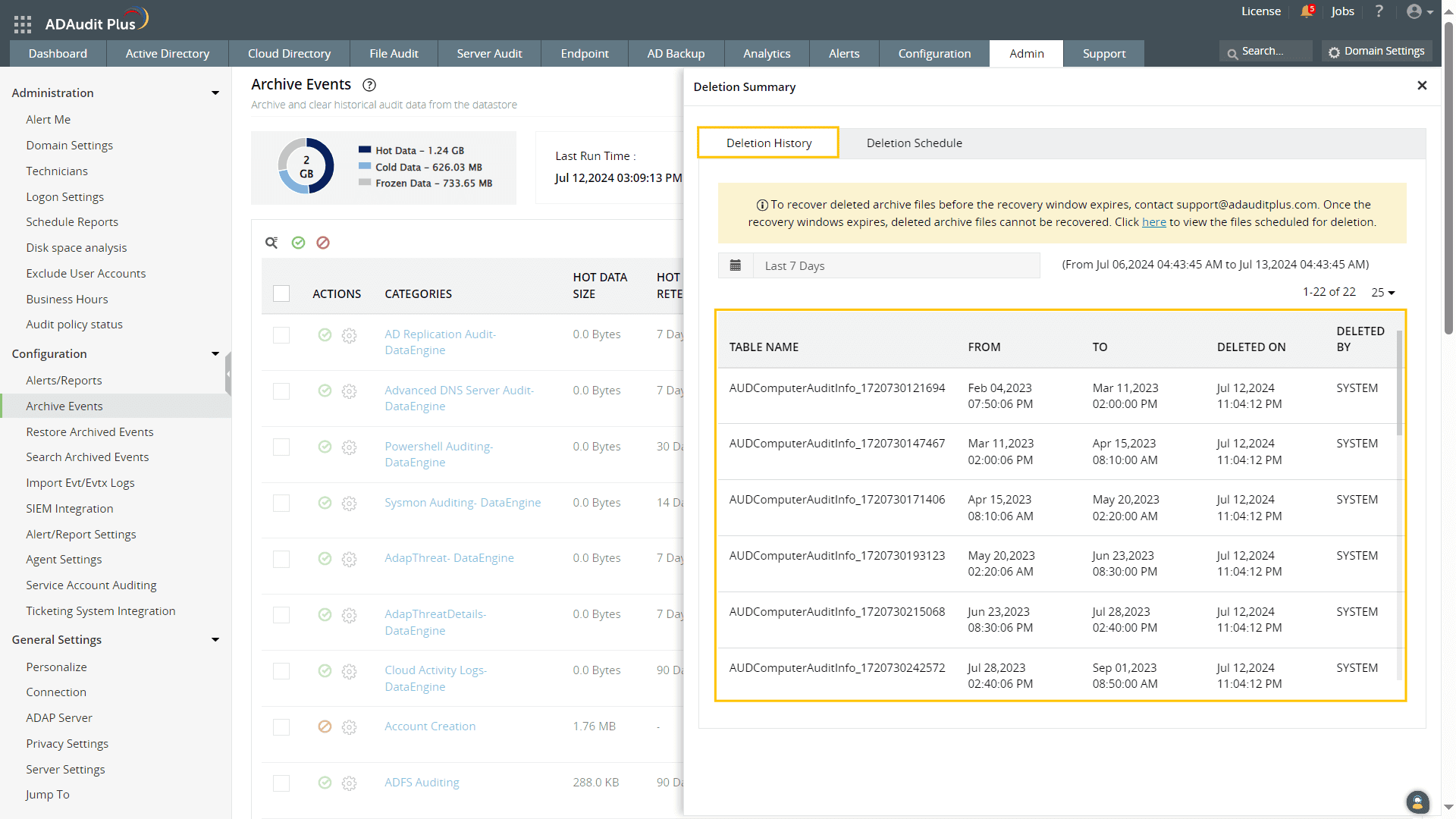Viewport: 1456px width, 819px height.
Task: Open the 25 rows-per-page dropdown
Action: point(1382,293)
